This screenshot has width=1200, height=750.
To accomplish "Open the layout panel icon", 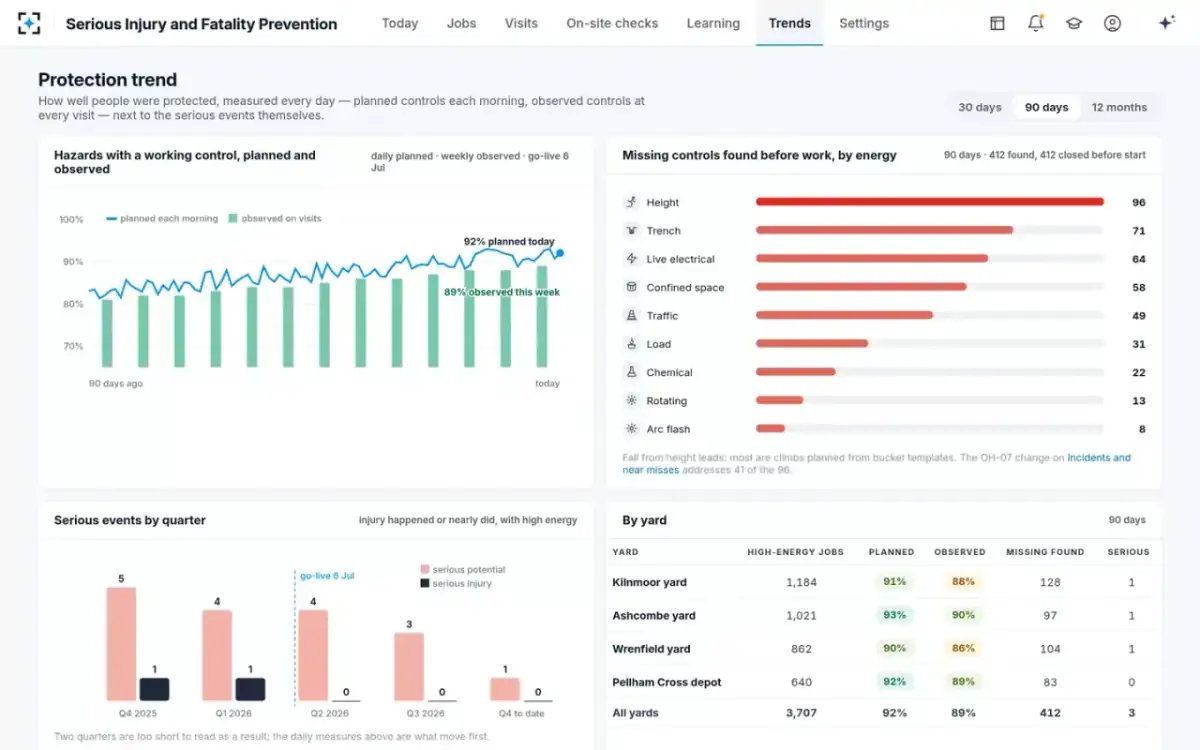I will [x=997, y=23].
